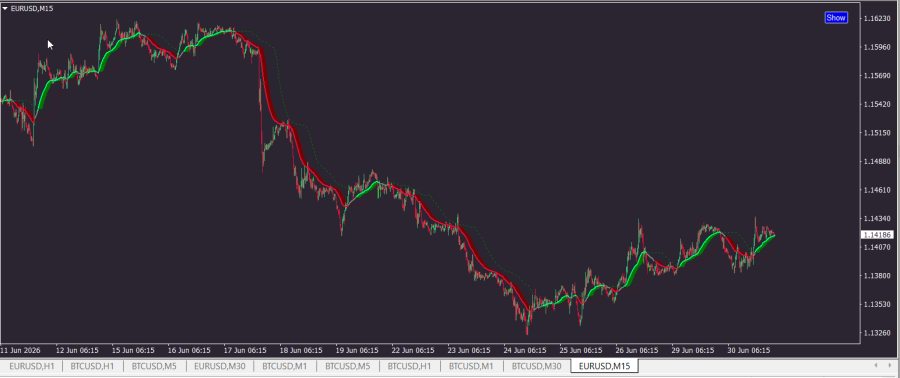Open the BTCUSD,H1 tab beside EURUSD,H1
This screenshot has height=378, width=900.
tap(92, 366)
